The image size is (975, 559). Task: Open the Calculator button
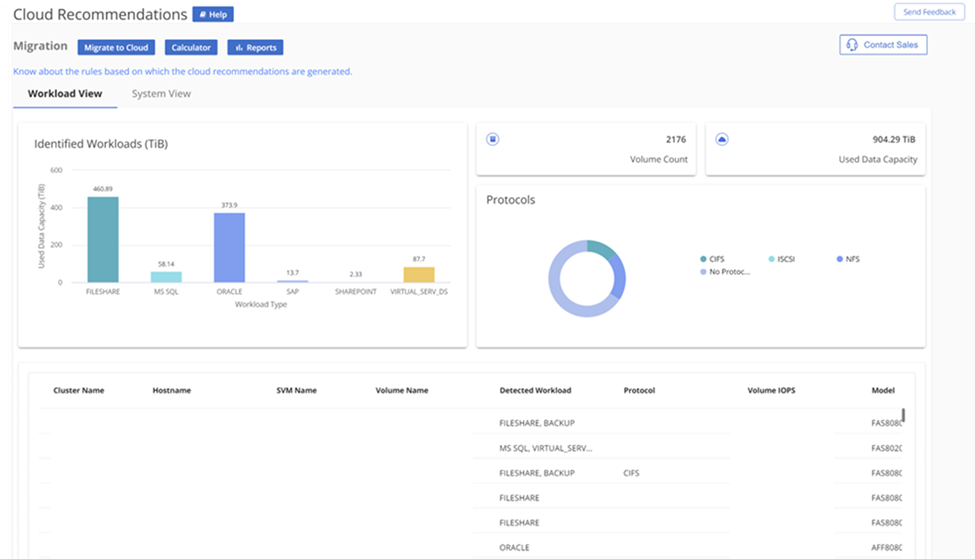click(191, 47)
